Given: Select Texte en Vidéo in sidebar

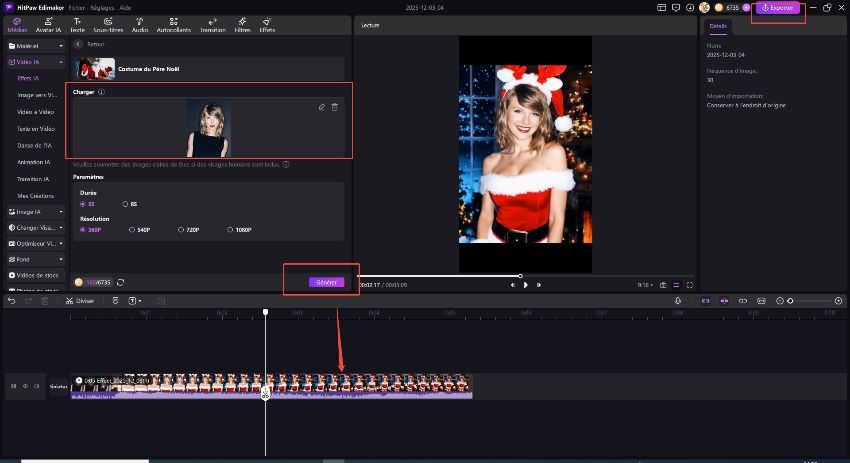Looking at the screenshot, I should tap(36, 128).
